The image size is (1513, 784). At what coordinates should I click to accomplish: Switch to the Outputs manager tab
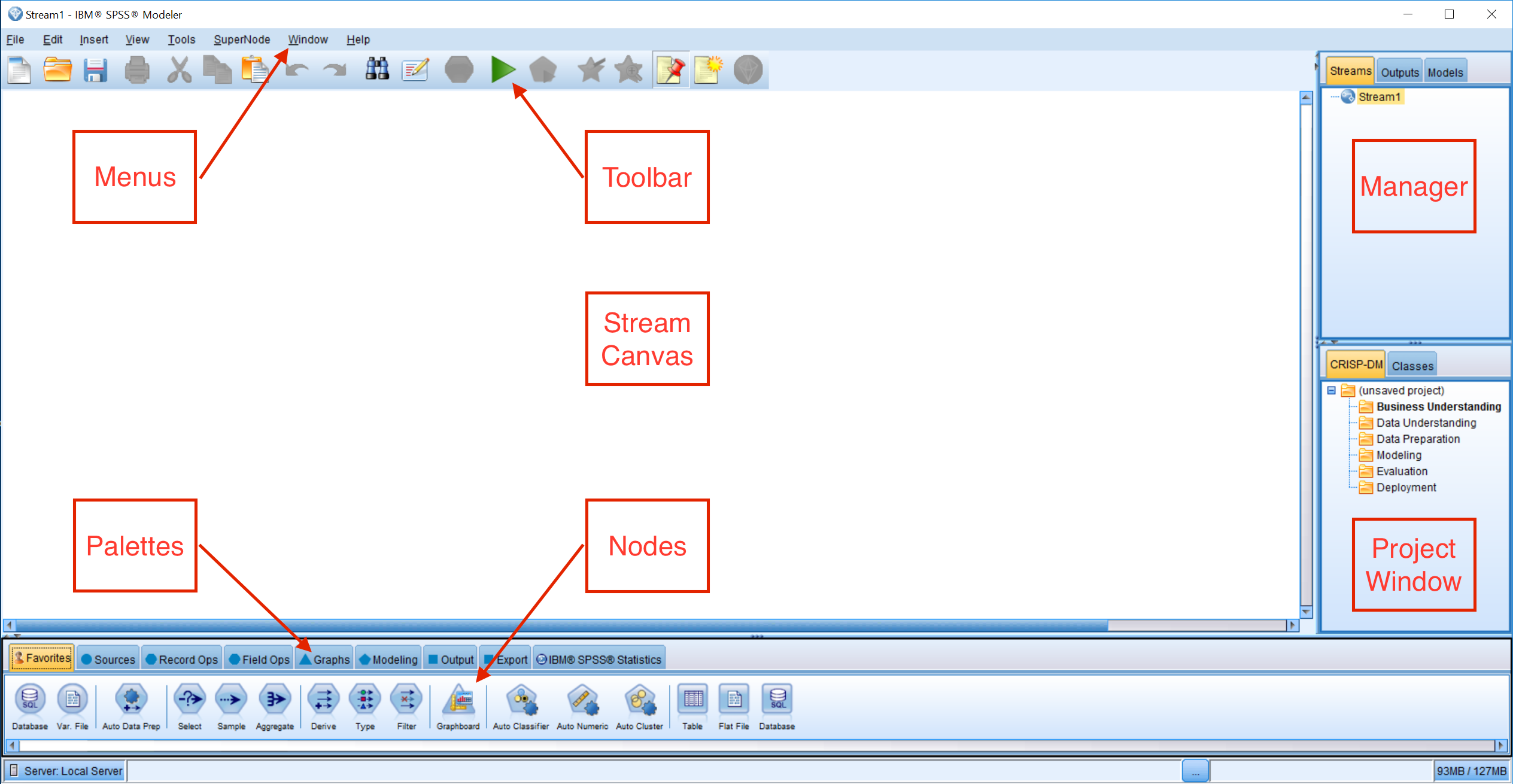1399,72
